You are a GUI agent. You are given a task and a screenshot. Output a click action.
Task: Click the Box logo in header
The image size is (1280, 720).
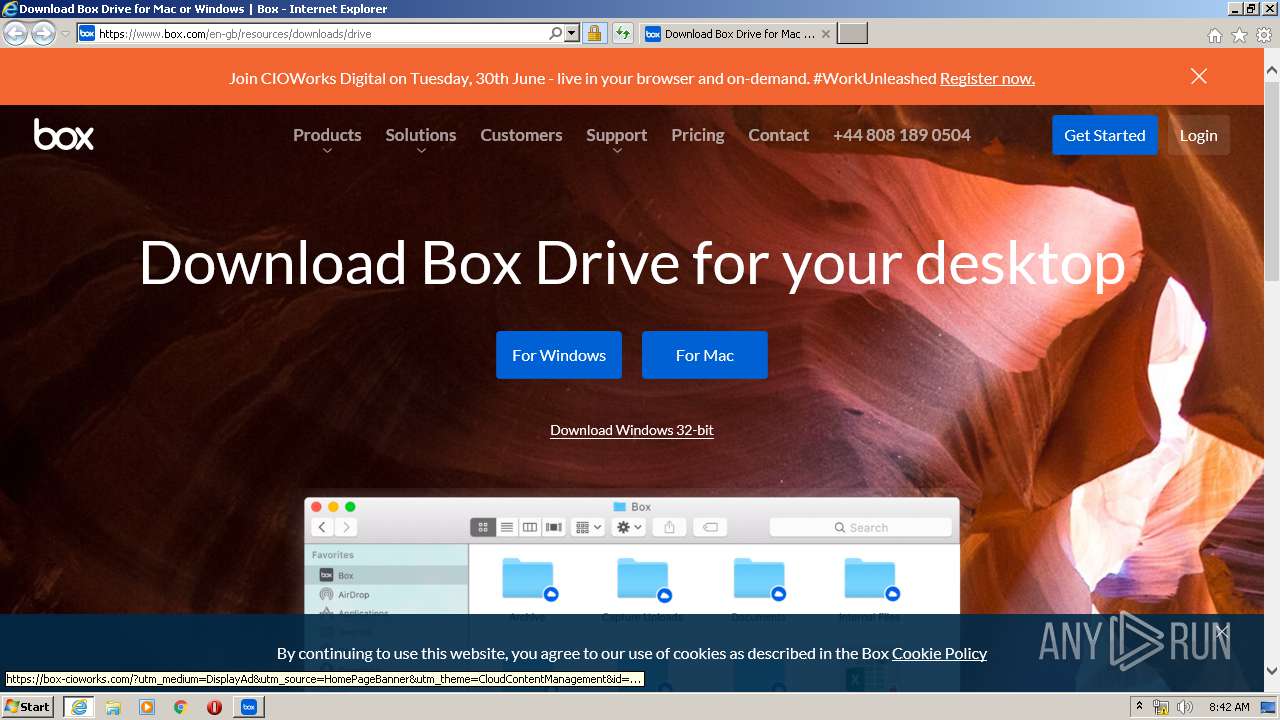64,134
